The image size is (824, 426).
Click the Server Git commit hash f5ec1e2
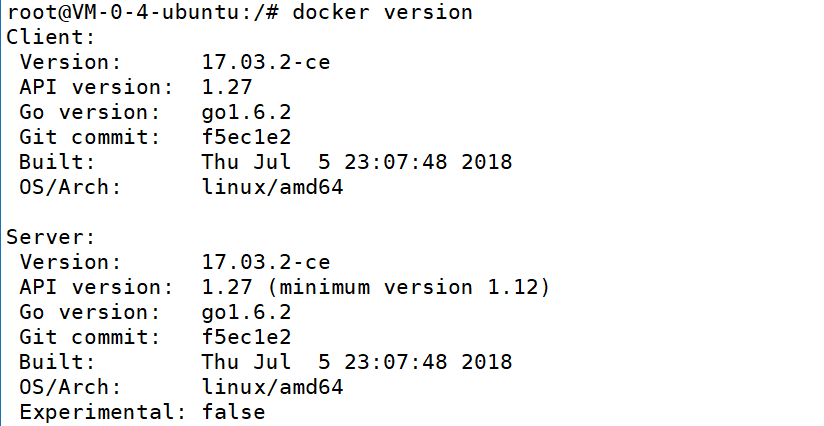click(246, 337)
